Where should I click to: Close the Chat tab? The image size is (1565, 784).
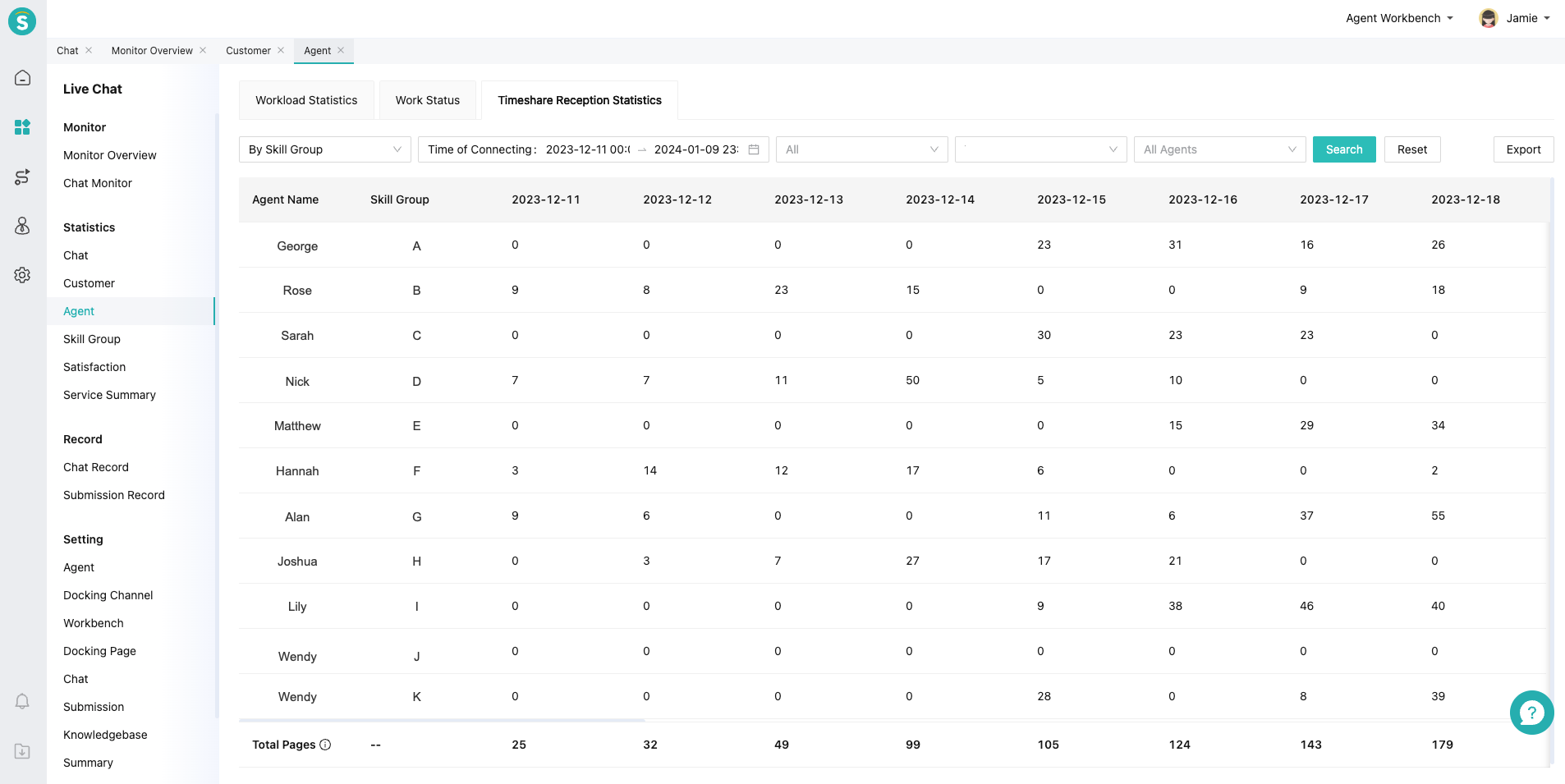[x=89, y=50]
